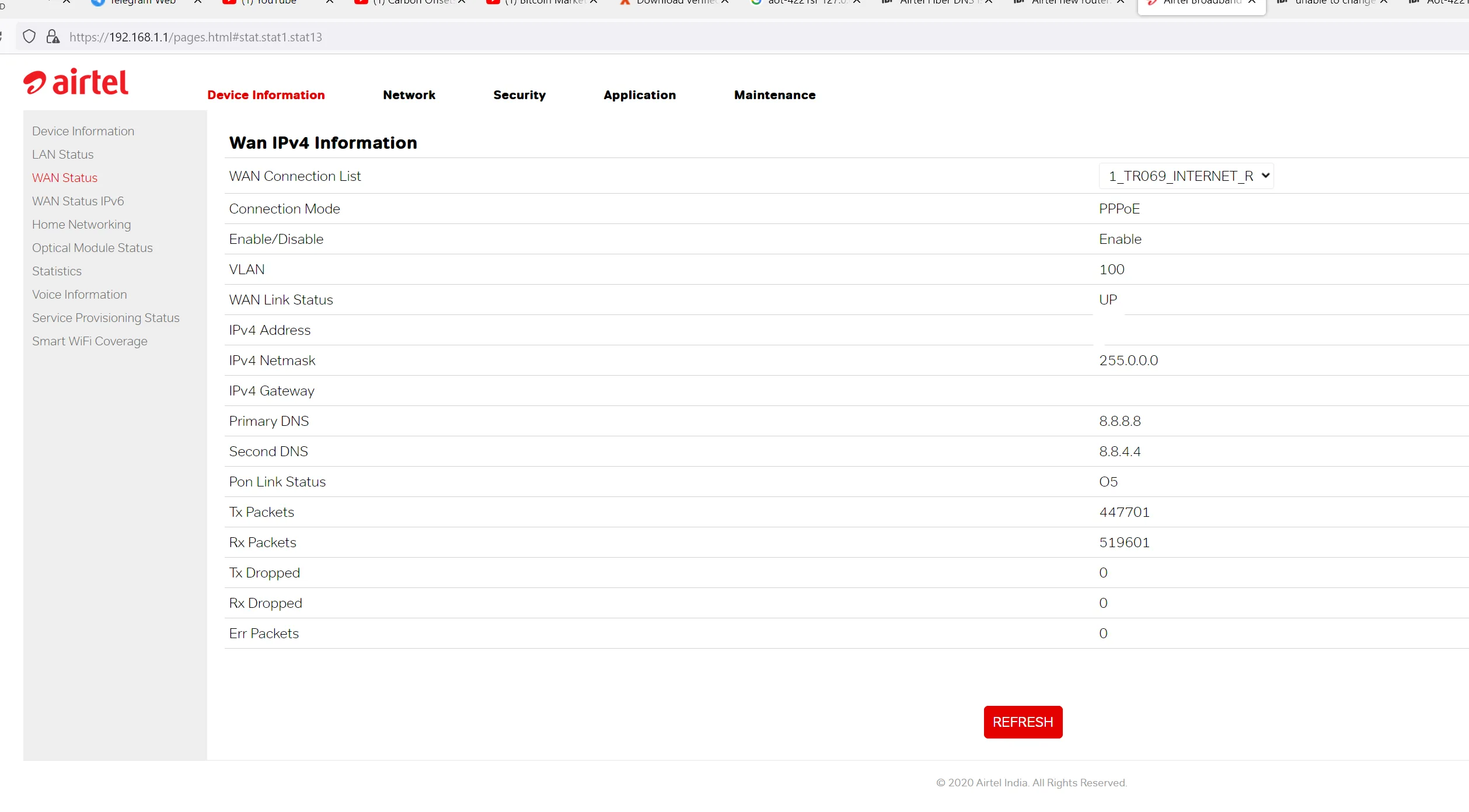Viewport: 1469px width, 812px height.
Task: Toggle Pon Link Status O5 state
Action: click(1108, 481)
